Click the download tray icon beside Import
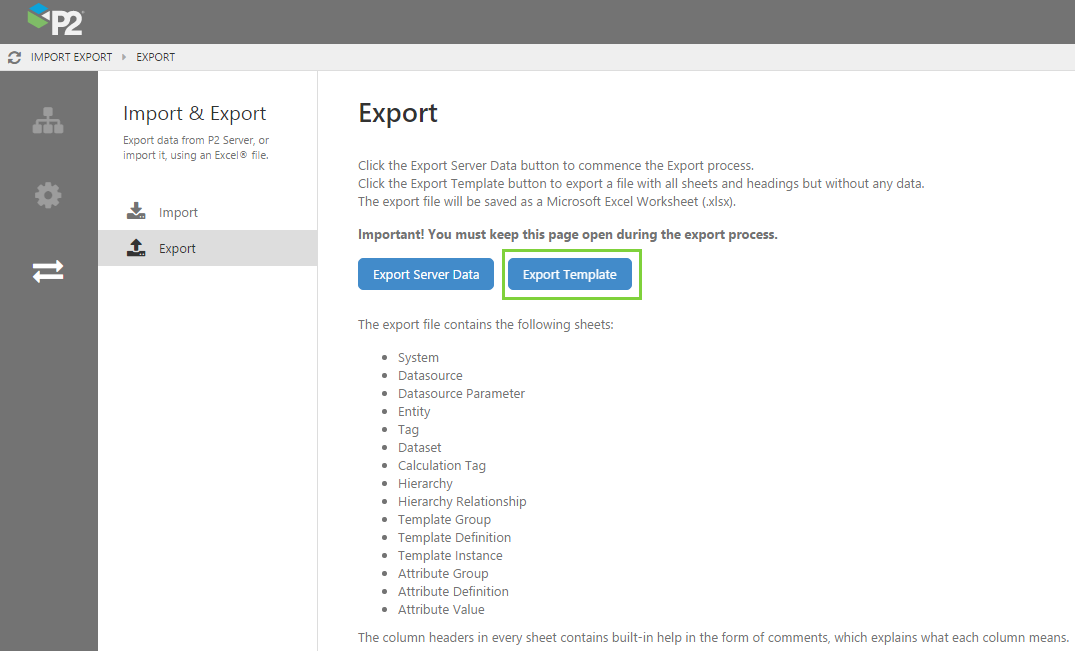 click(137, 212)
